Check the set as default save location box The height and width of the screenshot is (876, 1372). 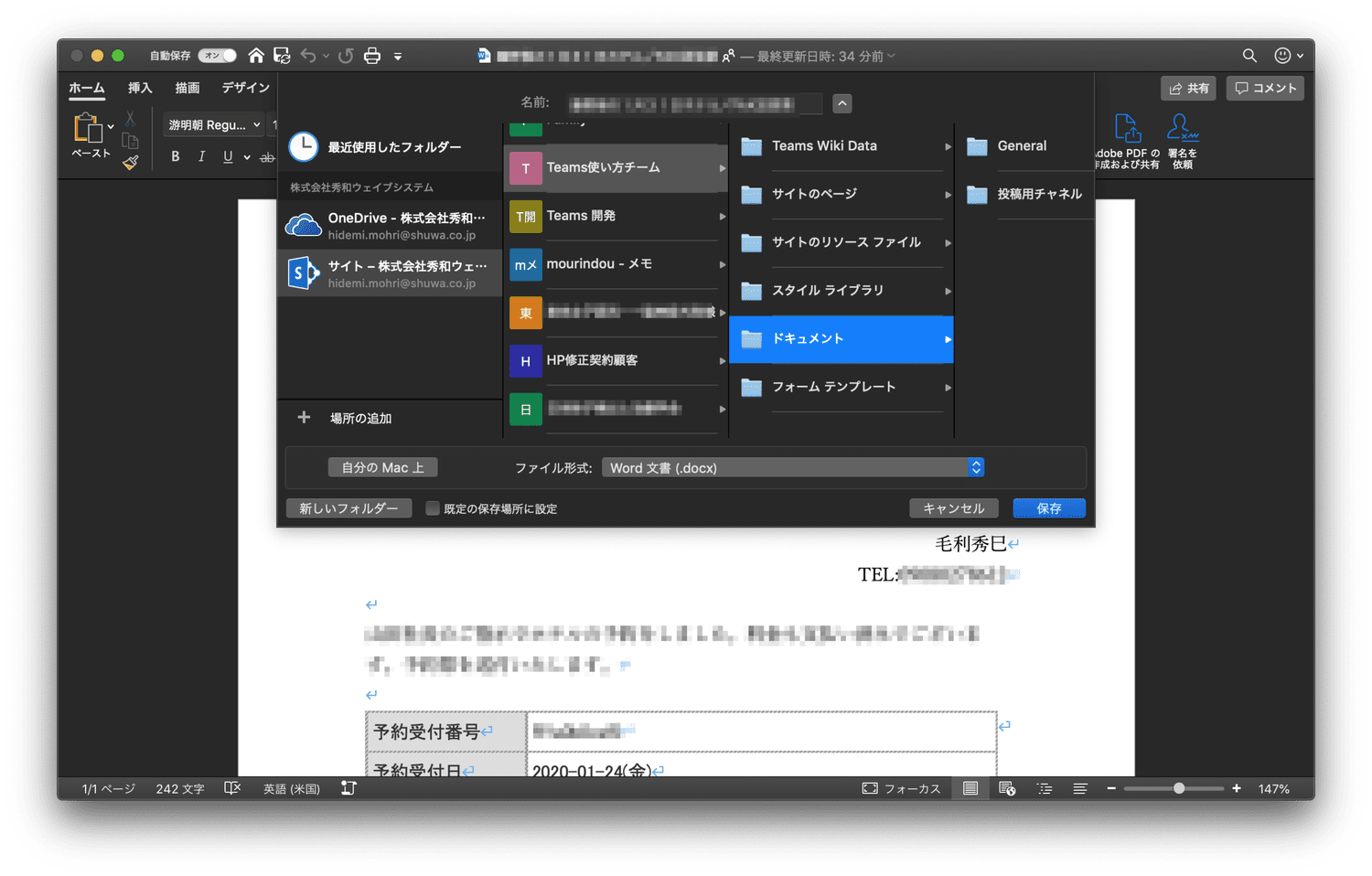tap(433, 508)
